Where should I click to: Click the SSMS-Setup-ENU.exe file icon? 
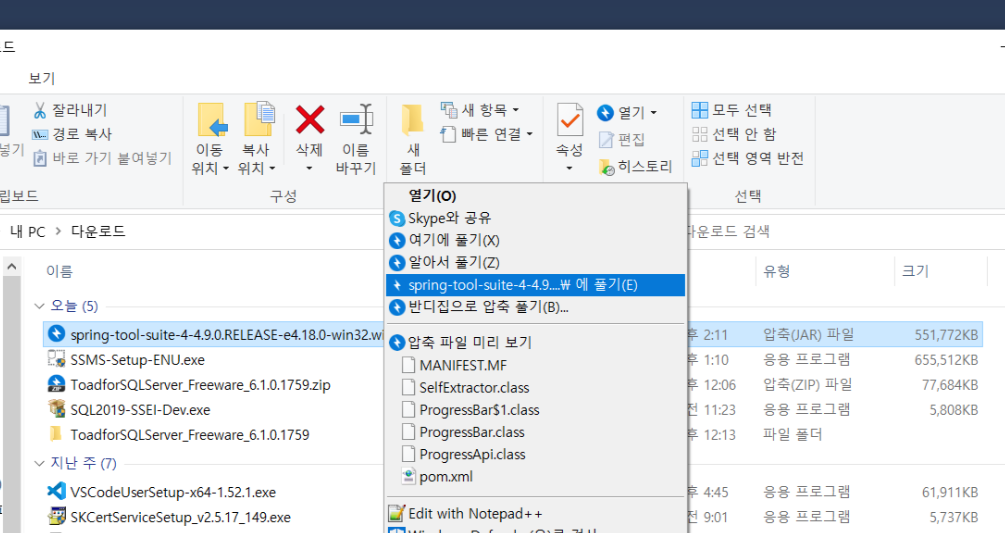pos(56,359)
